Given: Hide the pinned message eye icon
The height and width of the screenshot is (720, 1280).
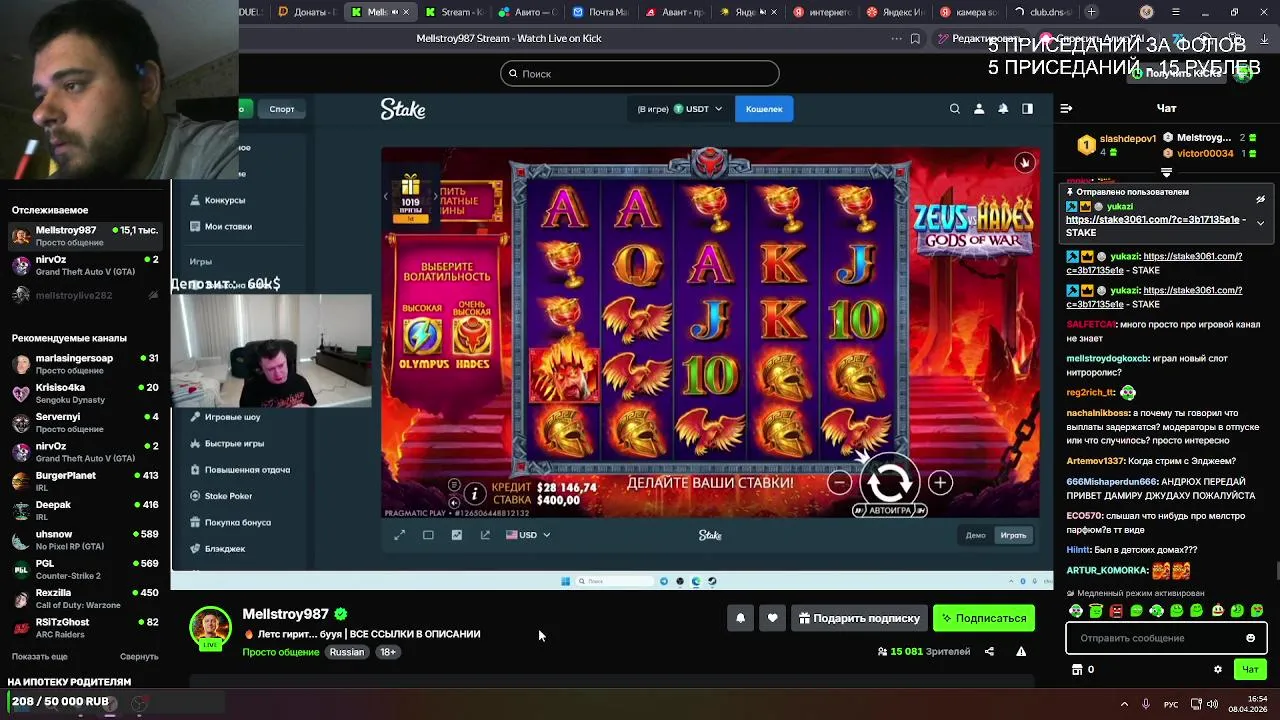Looking at the screenshot, I should coord(1260,199).
